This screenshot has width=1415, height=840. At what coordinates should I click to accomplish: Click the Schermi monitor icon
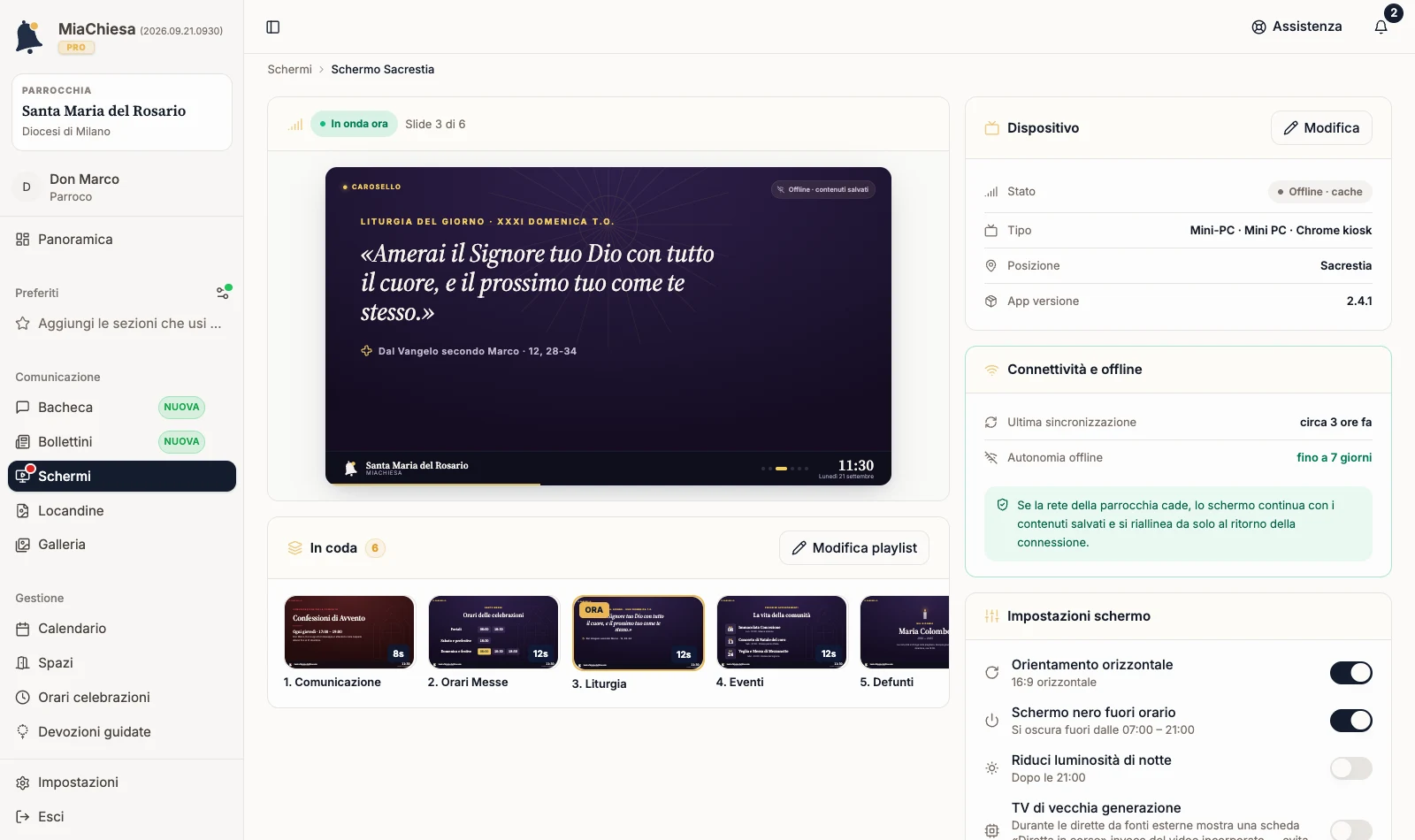pyautogui.click(x=23, y=476)
